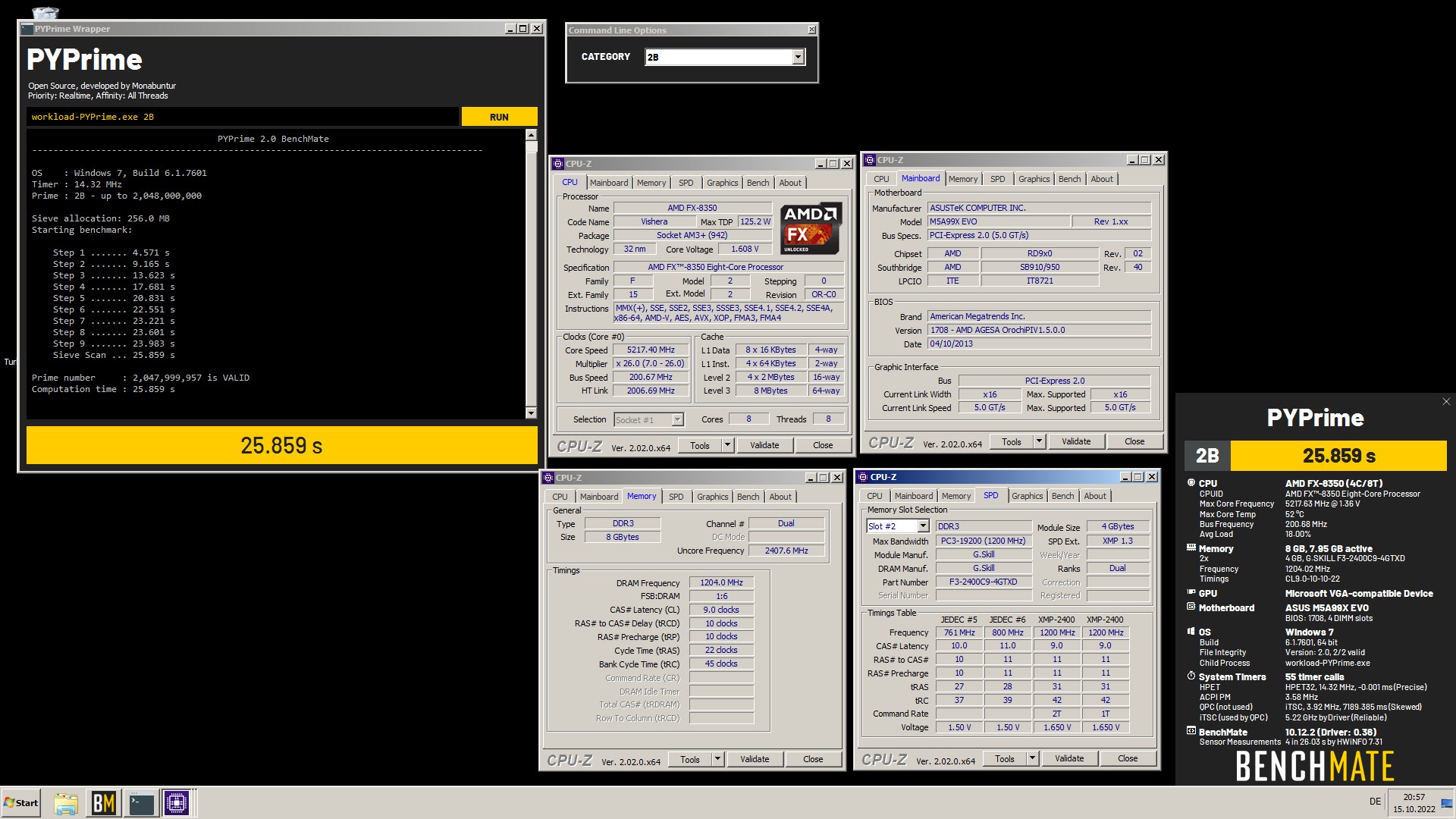Expand Tools dropdown arrow in CPU-Z SPD window
This screenshot has width=1456, height=819.
point(1032,758)
